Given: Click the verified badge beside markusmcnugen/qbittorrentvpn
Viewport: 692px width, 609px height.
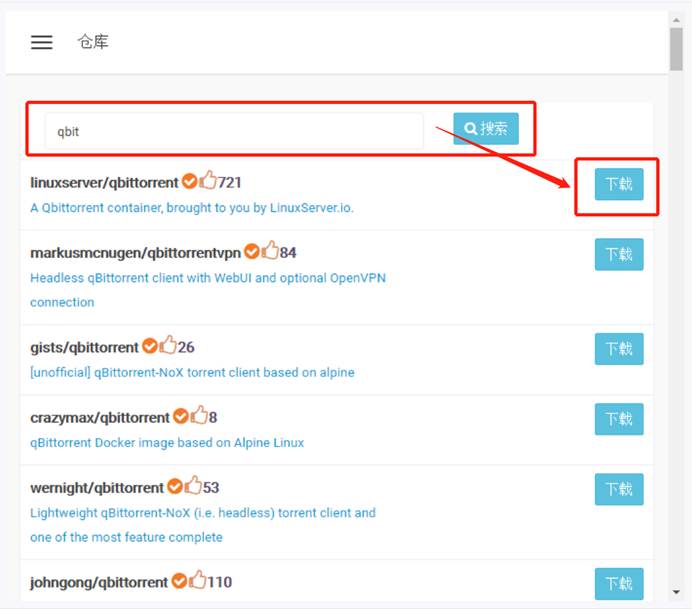Looking at the screenshot, I should click(x=251, y=252).
